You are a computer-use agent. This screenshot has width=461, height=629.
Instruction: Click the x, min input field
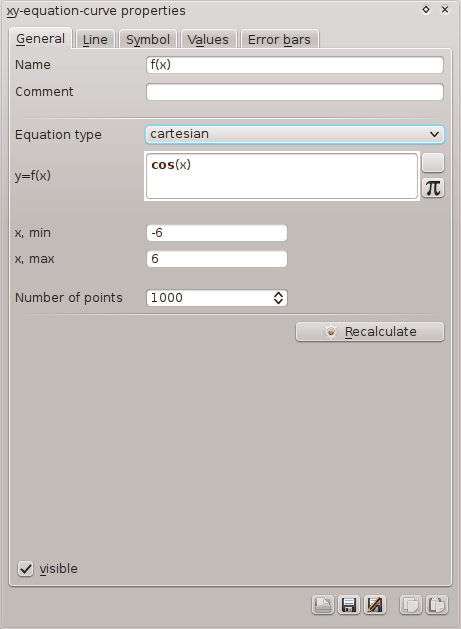coord(217,233)
